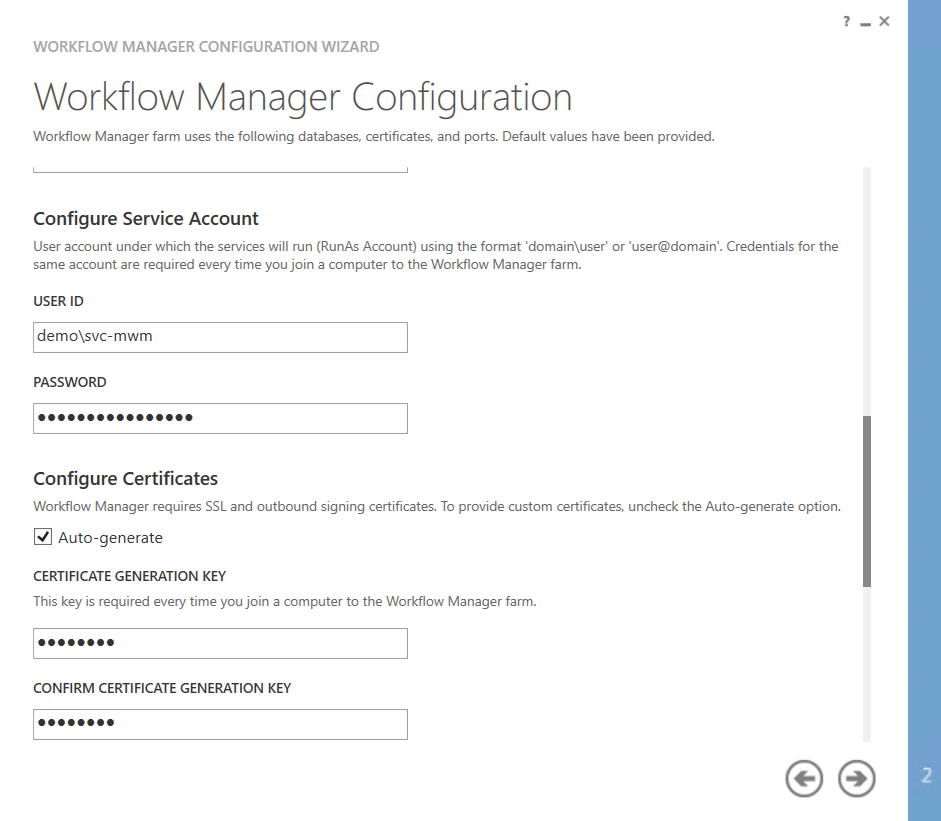941x821 pixels.
Task: Click the circular next-page arrow at bottom right
Action: (856, 778)
